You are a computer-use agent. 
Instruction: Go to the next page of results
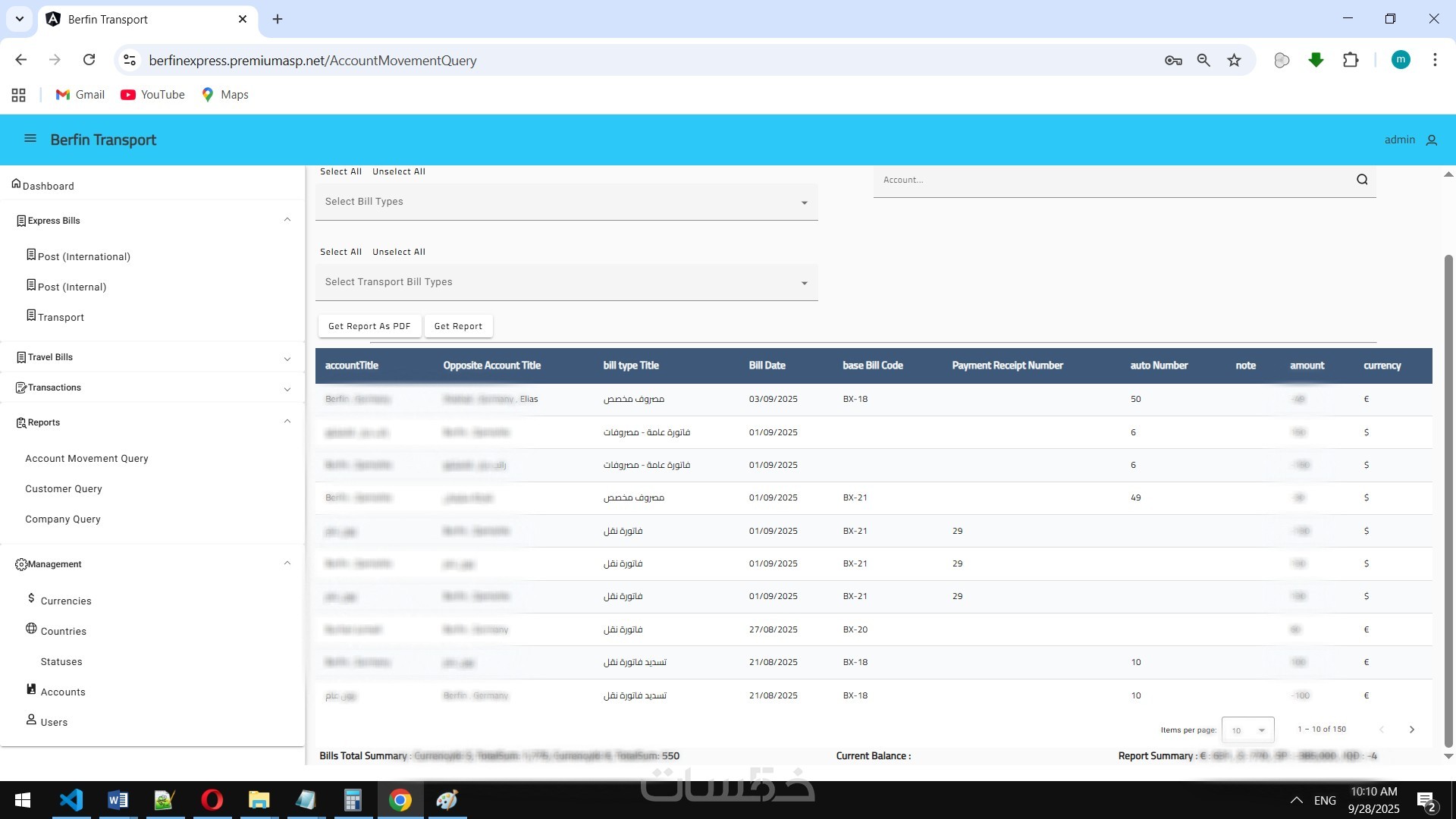click(1412, 730)
